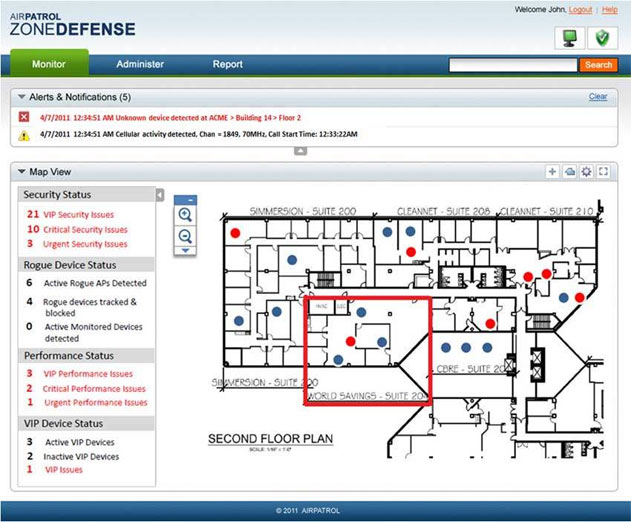The height and width of the screenshot is (522, 631).
Task: Click the green shield checkmark icon
Action: click(602, 38)
